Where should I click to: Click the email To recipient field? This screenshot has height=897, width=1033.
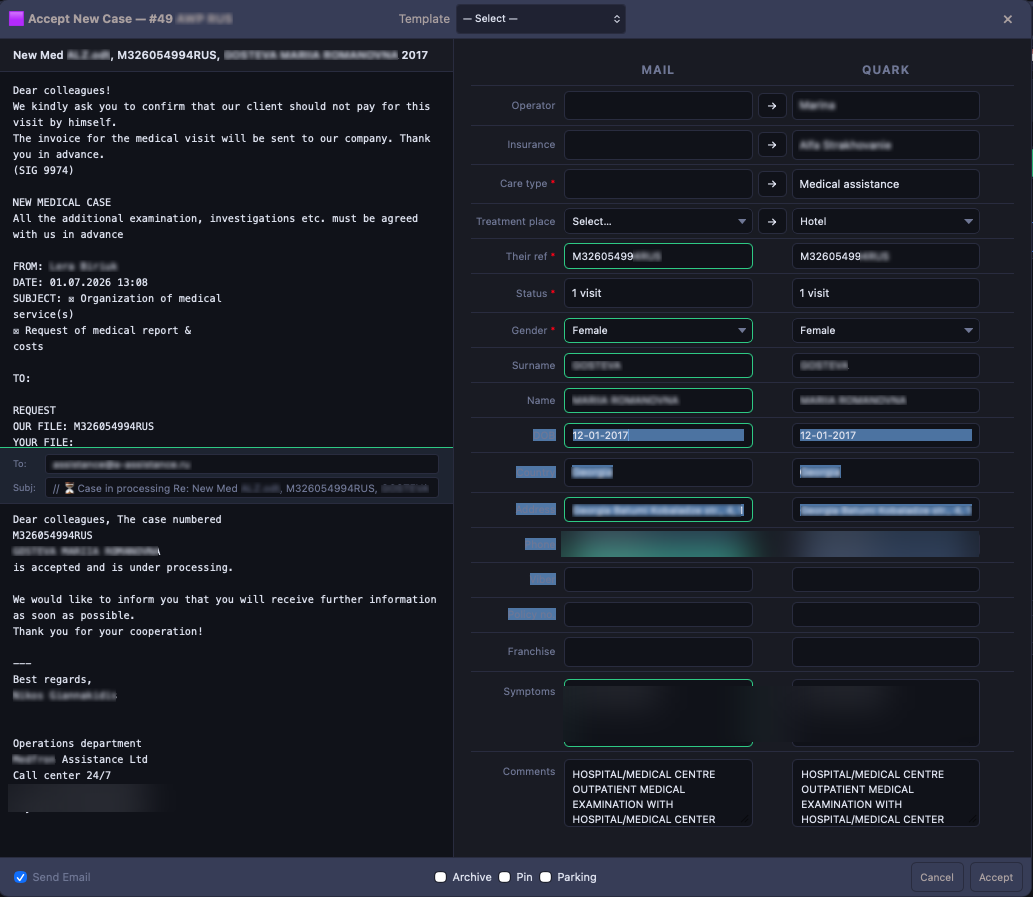click(x=242, y=464)
